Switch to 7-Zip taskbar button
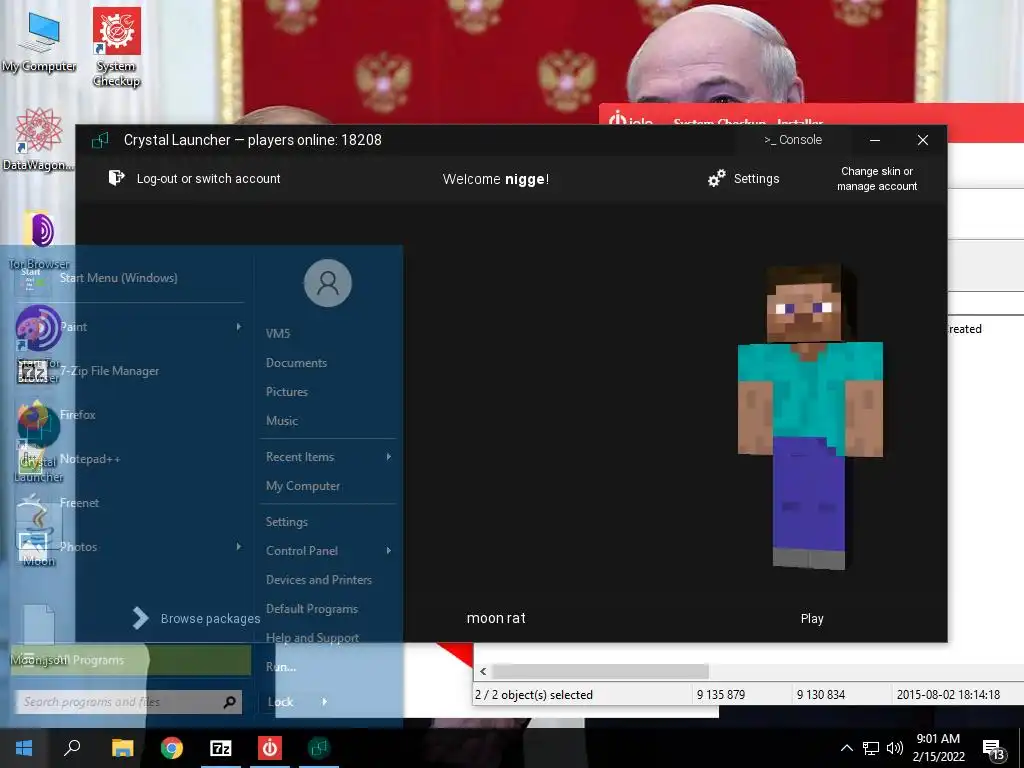Screen dimensions: 1024x768 (x=221, y=748)
